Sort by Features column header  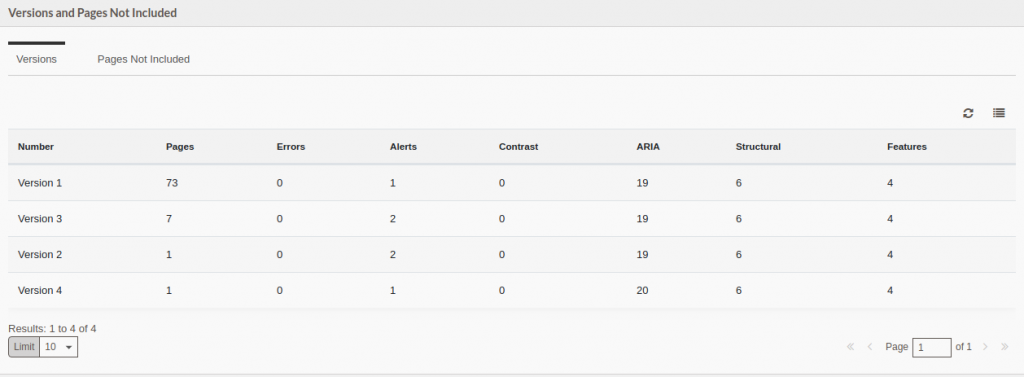[x=906, y=146]
